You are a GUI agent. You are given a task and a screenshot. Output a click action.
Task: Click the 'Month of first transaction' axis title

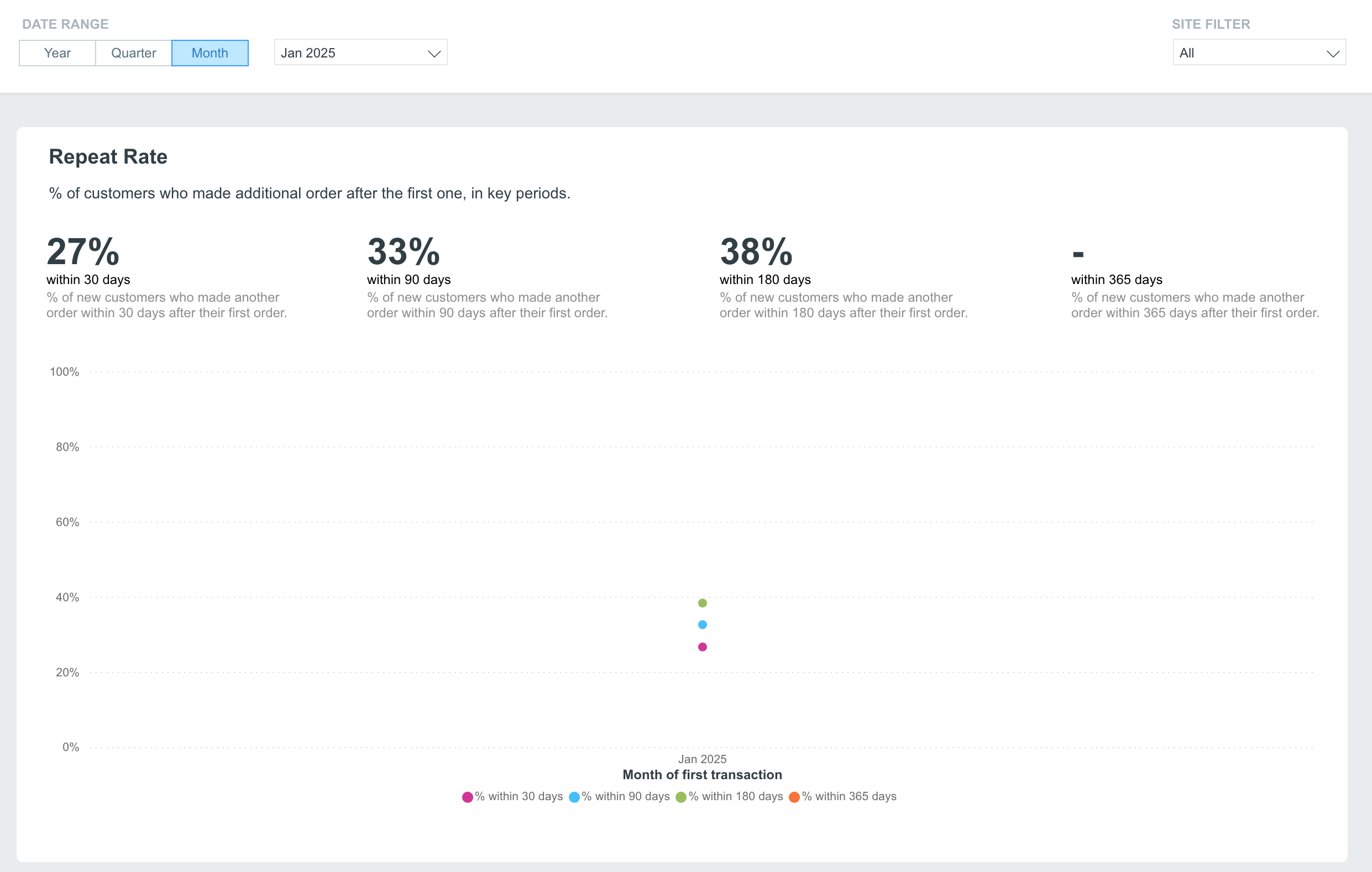tap(703, 775)
